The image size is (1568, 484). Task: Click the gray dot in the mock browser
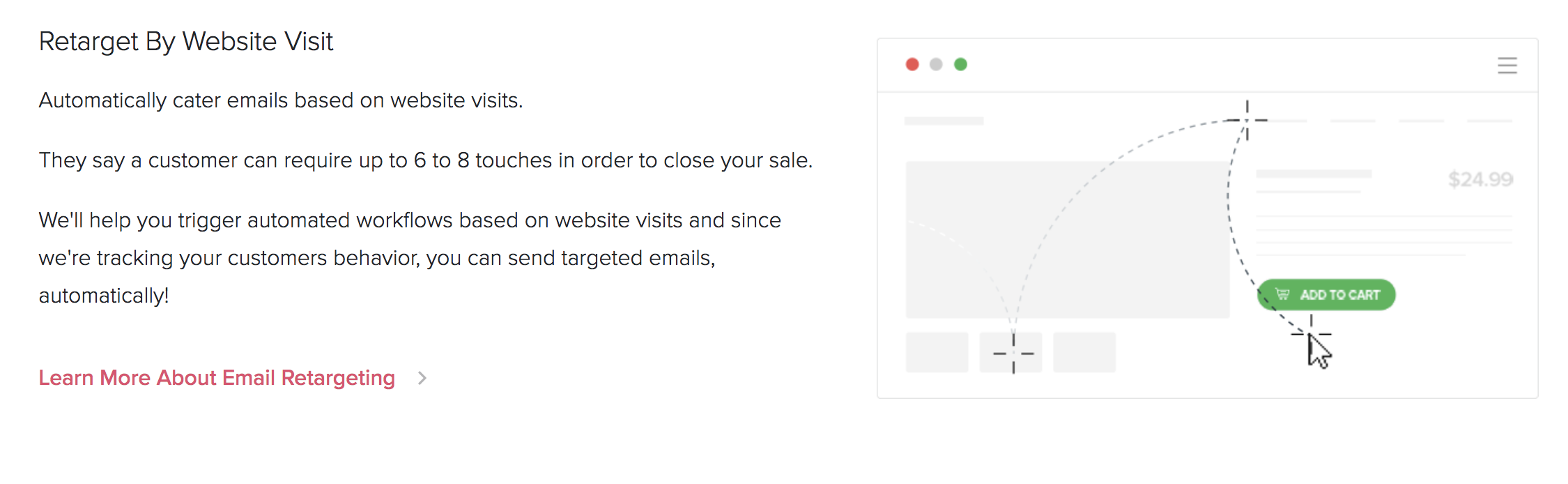pos(936,64)
